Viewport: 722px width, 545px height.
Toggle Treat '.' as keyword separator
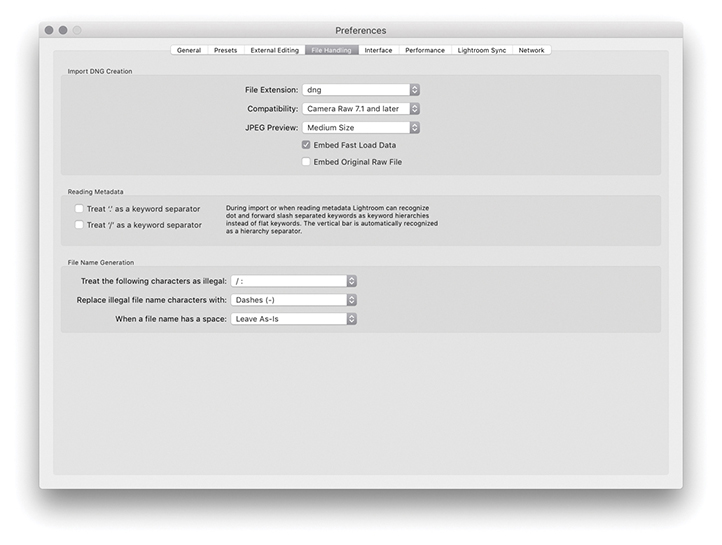tap(79, 209)
